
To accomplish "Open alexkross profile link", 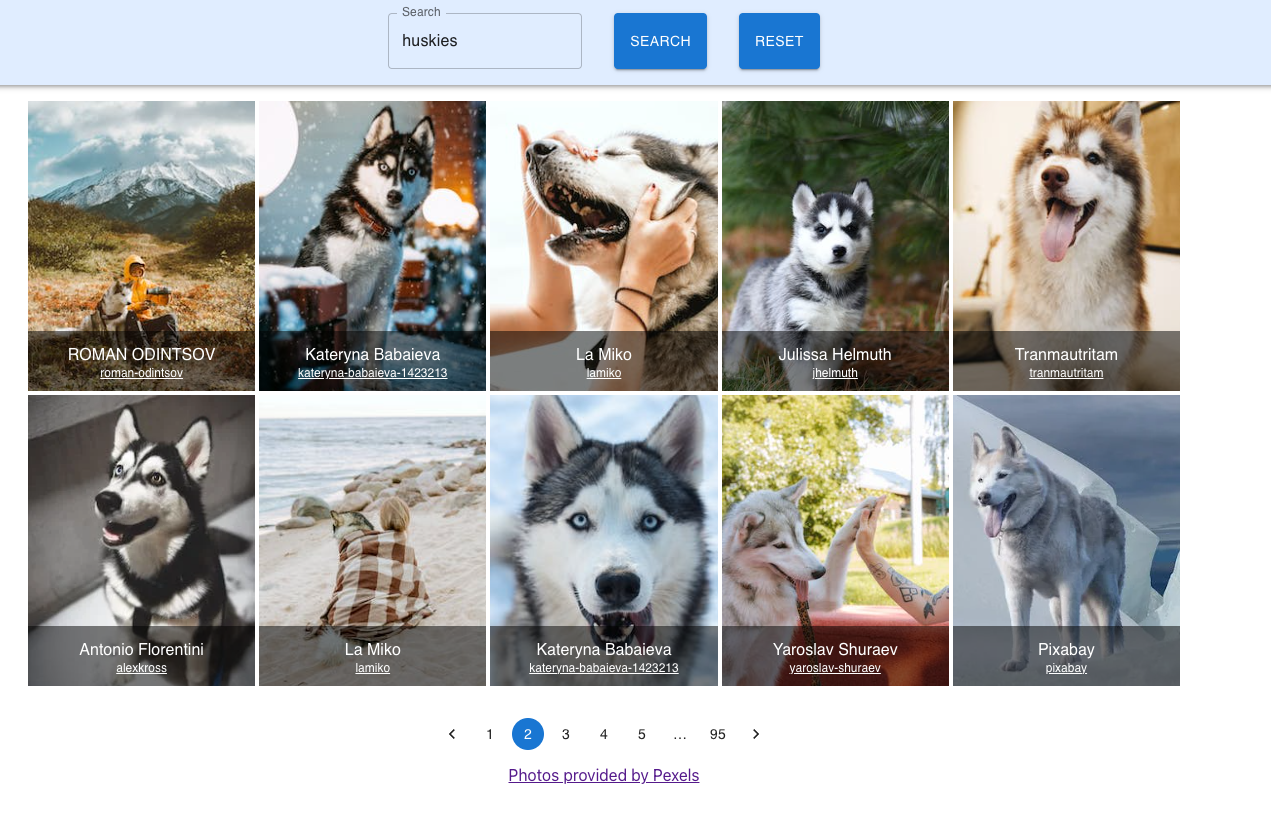I will pos(141,668).
